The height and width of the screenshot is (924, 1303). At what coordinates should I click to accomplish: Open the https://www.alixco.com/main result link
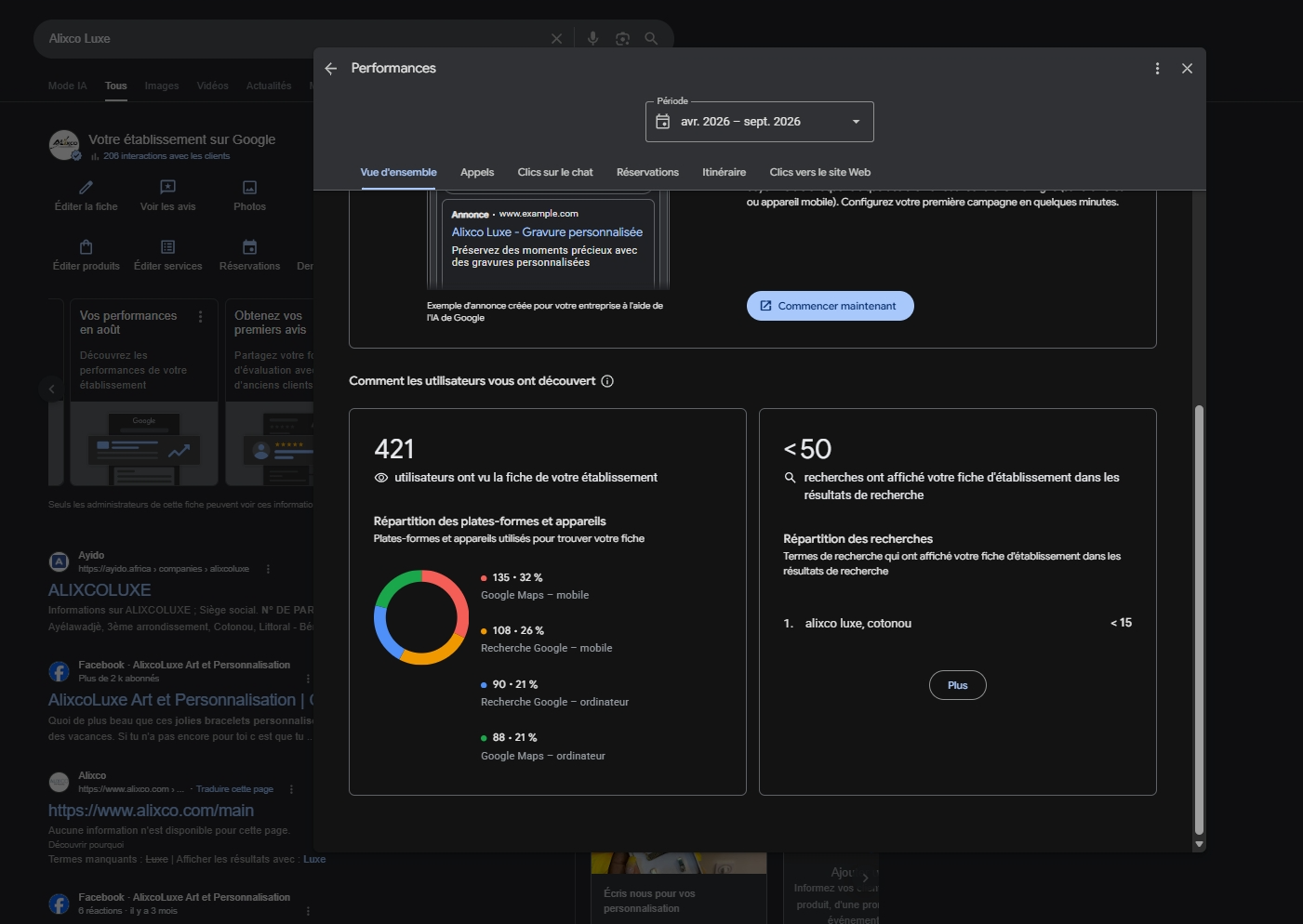click(151, 811)
